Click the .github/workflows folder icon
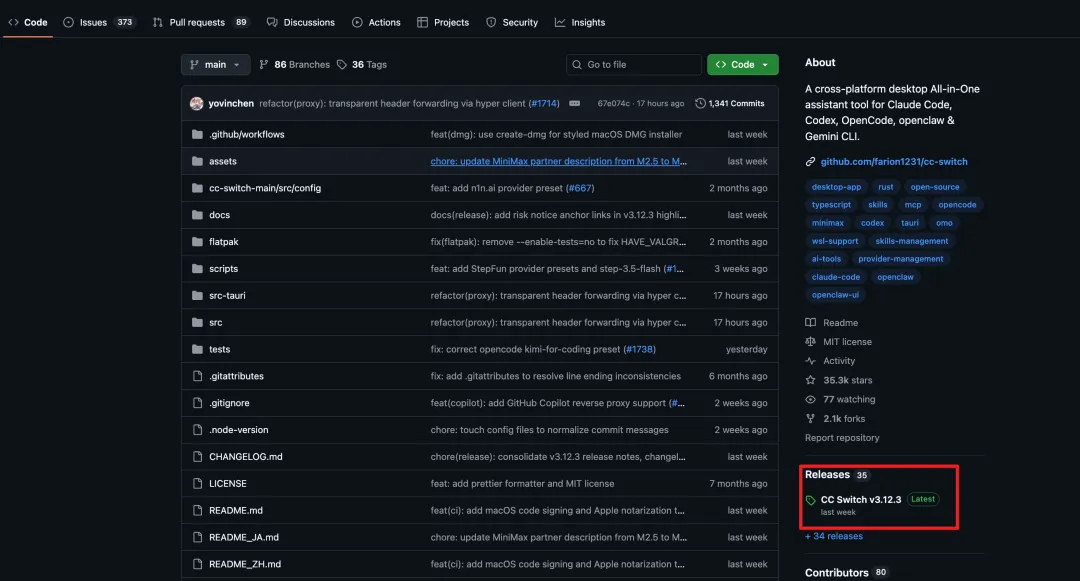 197,134
